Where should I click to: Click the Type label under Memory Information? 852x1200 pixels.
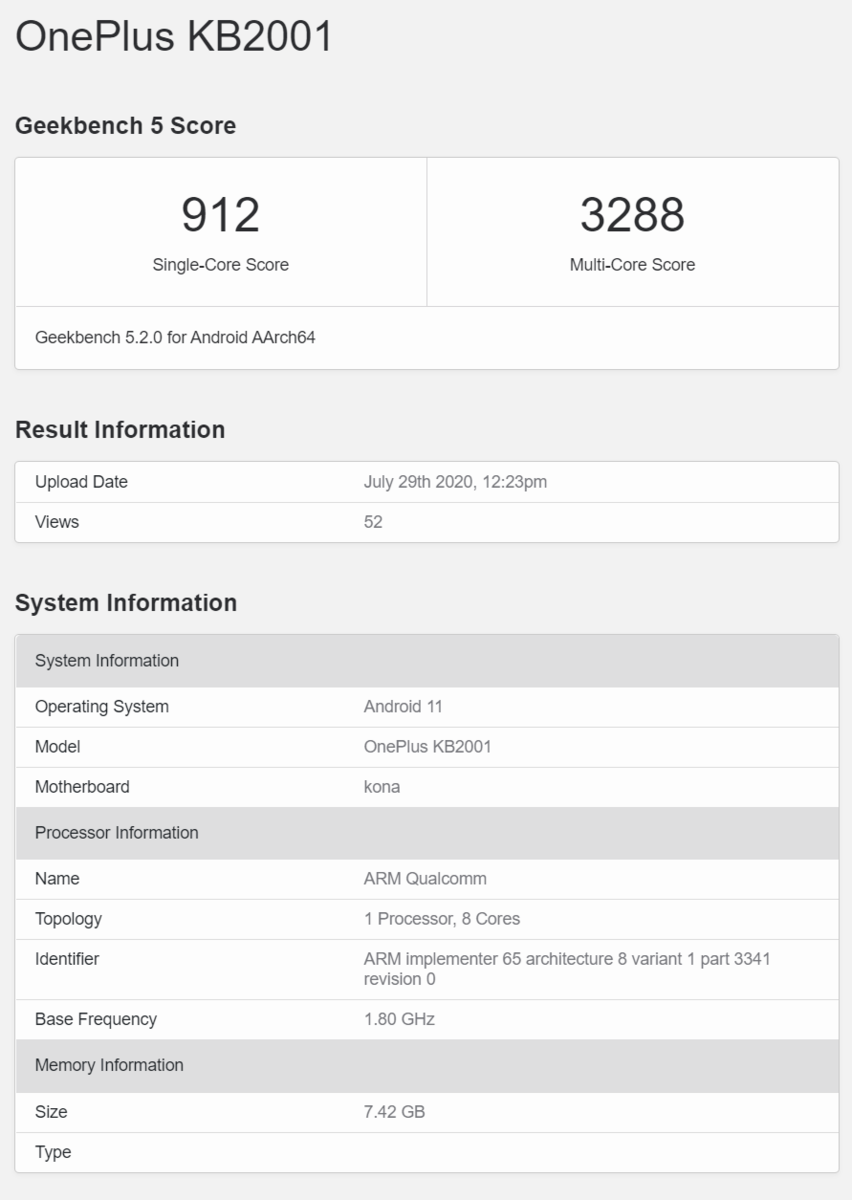(x=53, y=1152)
